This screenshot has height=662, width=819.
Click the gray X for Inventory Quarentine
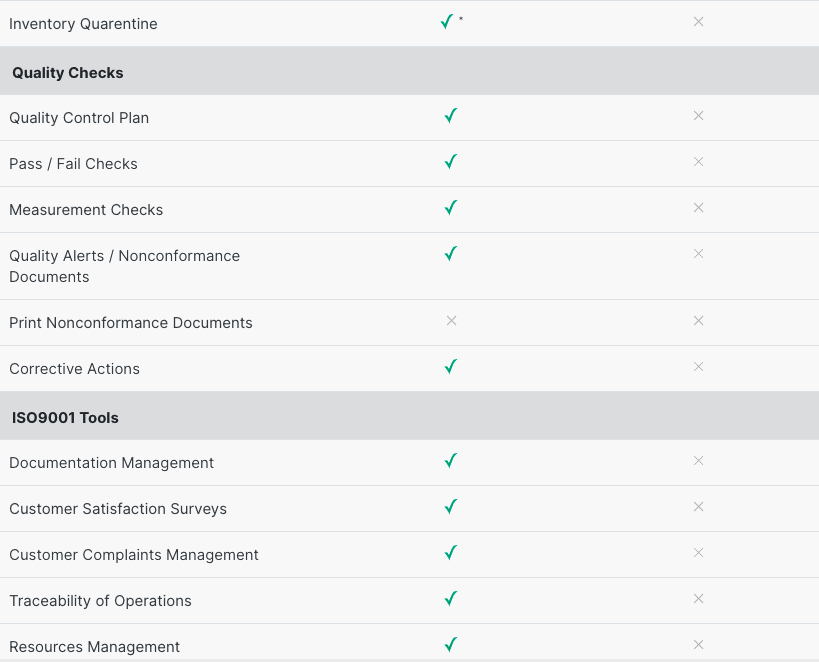698,22
